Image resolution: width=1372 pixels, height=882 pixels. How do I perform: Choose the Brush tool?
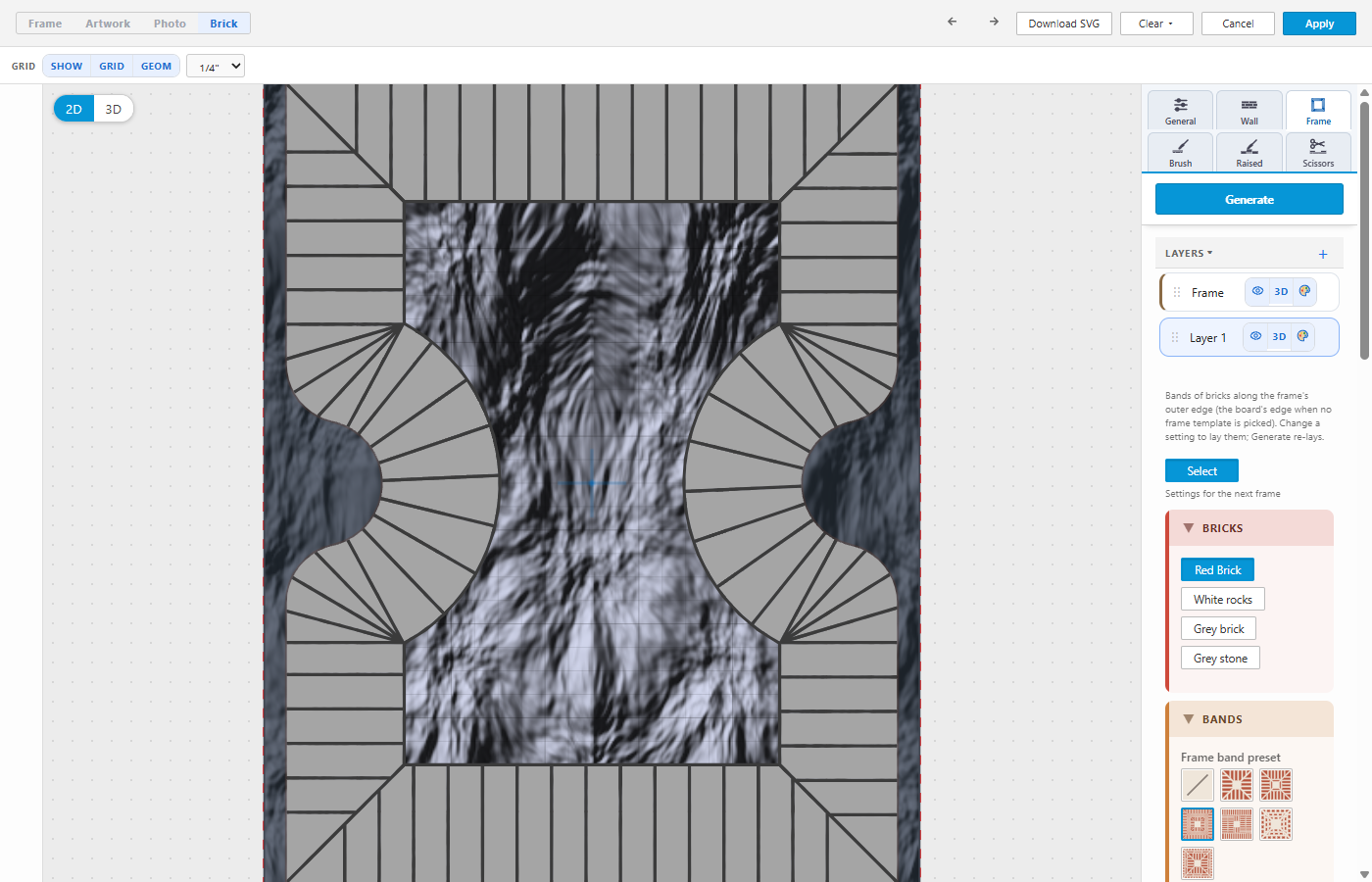tap(1180, 152)
